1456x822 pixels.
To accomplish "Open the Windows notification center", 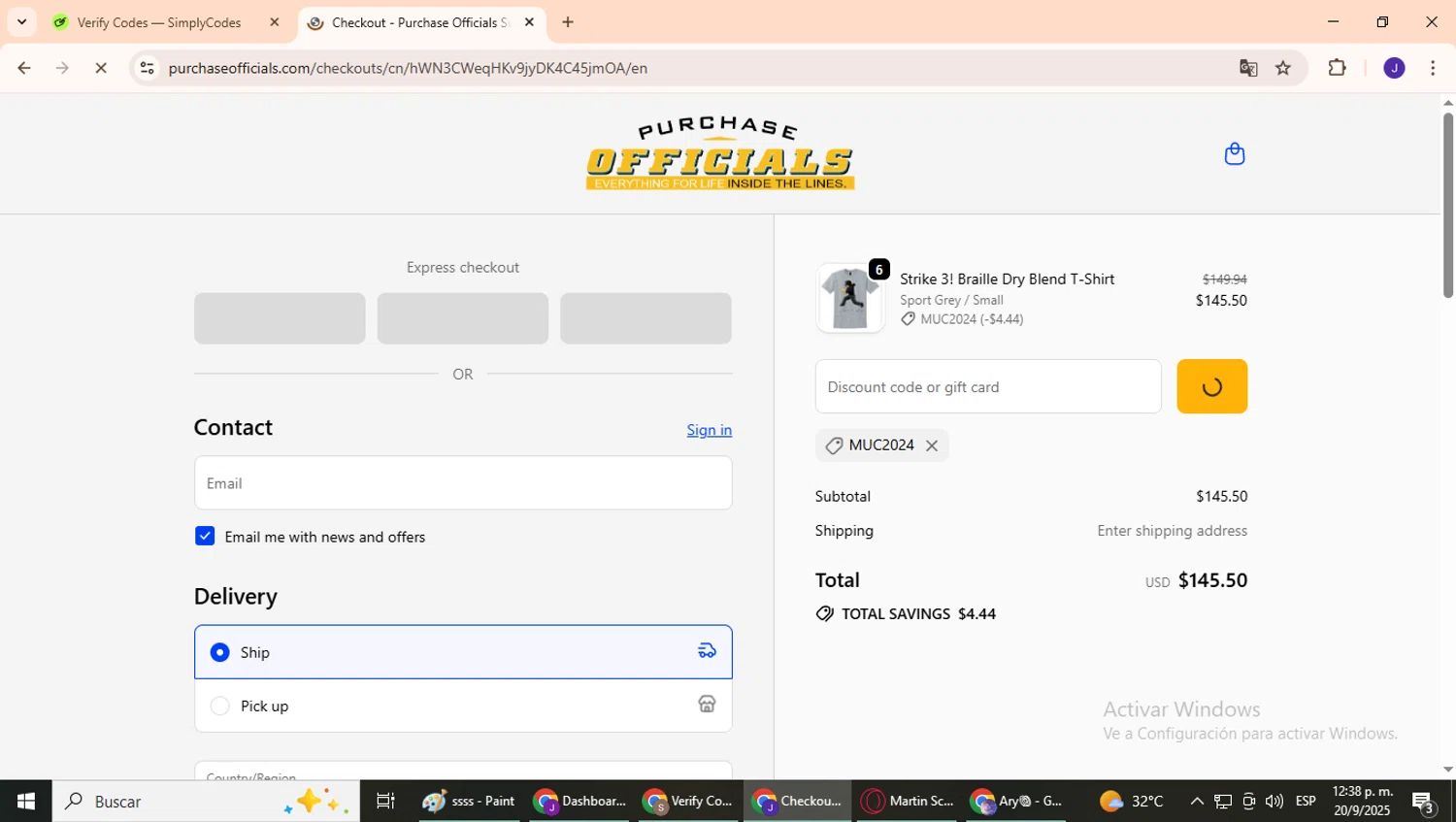I will click(1424, 803).
